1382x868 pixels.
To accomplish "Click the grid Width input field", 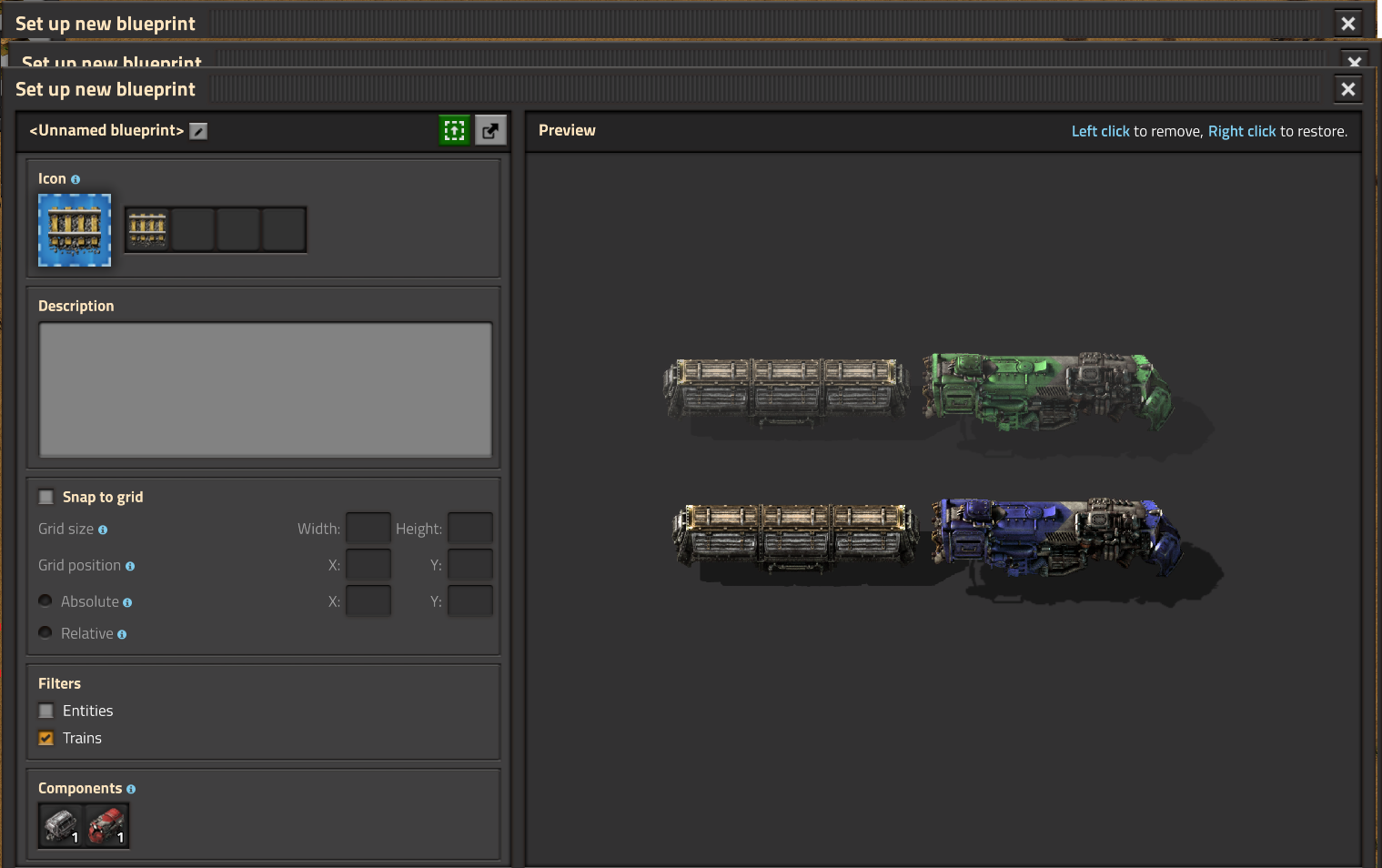I will (x=368, y=529).
